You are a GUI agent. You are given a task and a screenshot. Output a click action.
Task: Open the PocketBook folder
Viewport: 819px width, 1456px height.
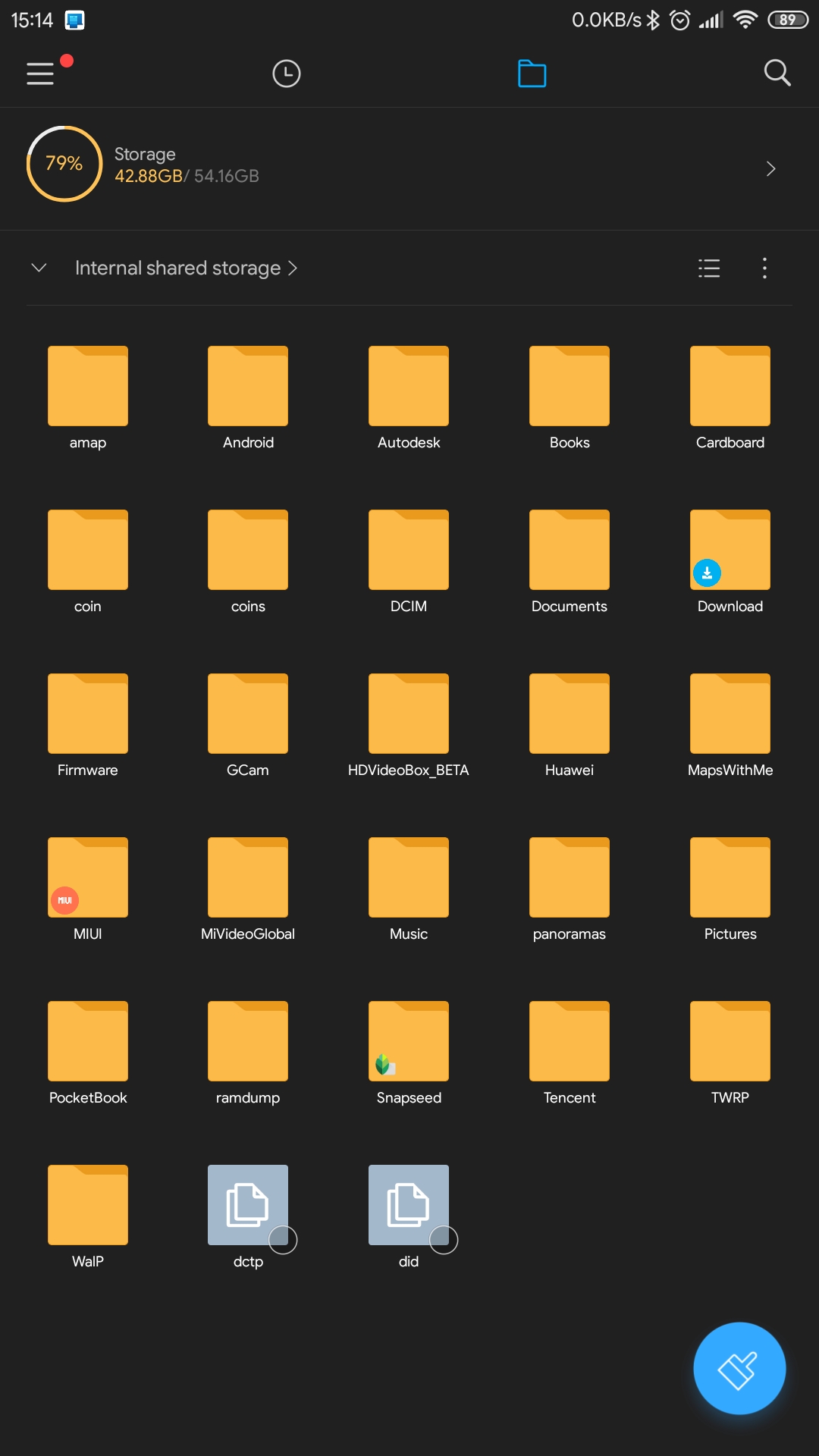tap(88, 1053)
